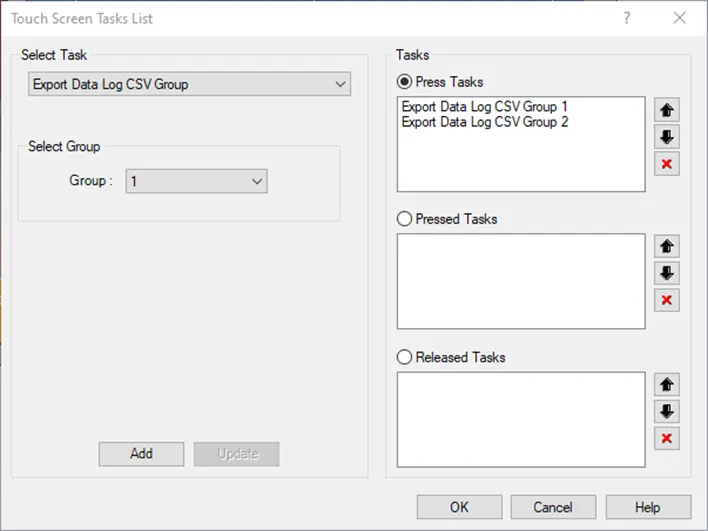Move selected Pressed Task up

666,246
